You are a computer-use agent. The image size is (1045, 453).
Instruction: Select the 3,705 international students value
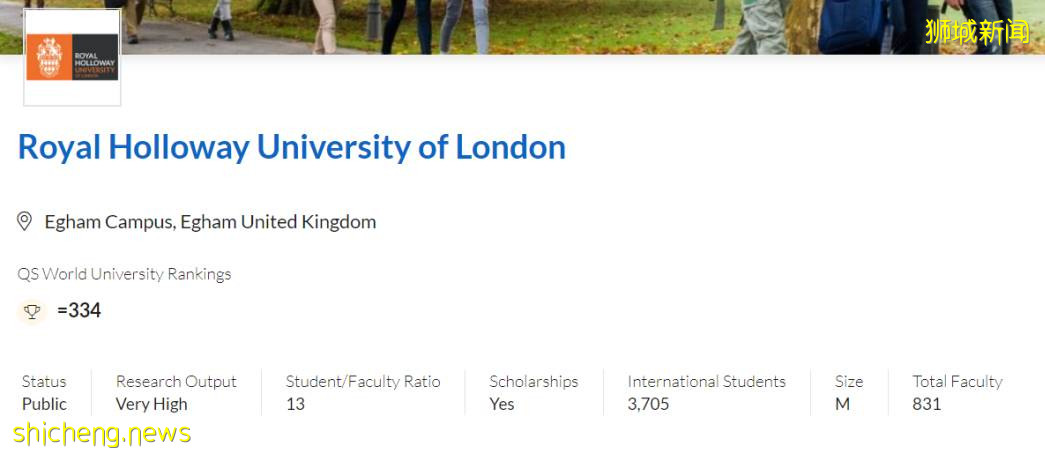[x=648, y=404]
